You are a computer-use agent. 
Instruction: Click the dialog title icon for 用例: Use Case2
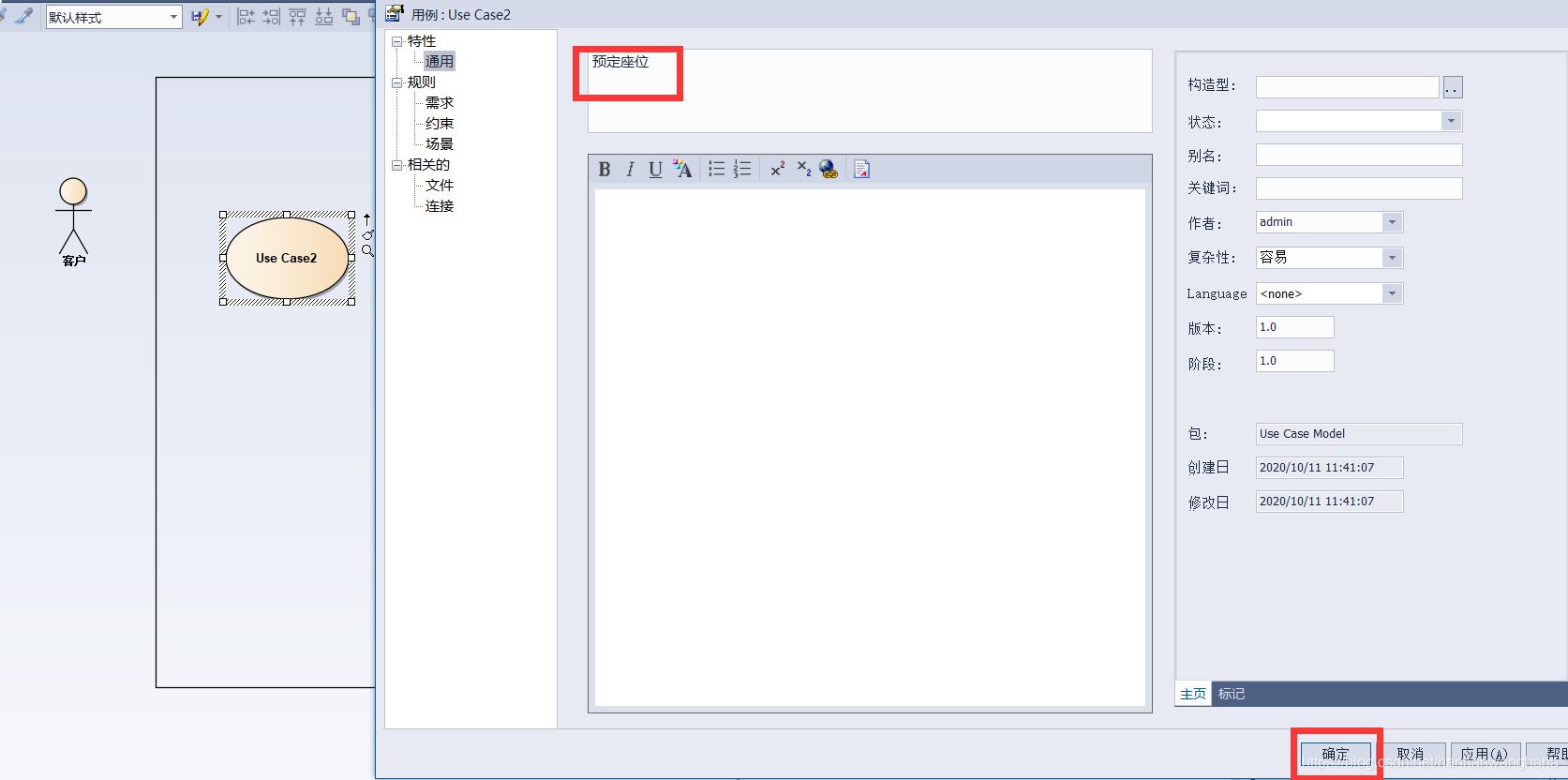coord(395,13)
